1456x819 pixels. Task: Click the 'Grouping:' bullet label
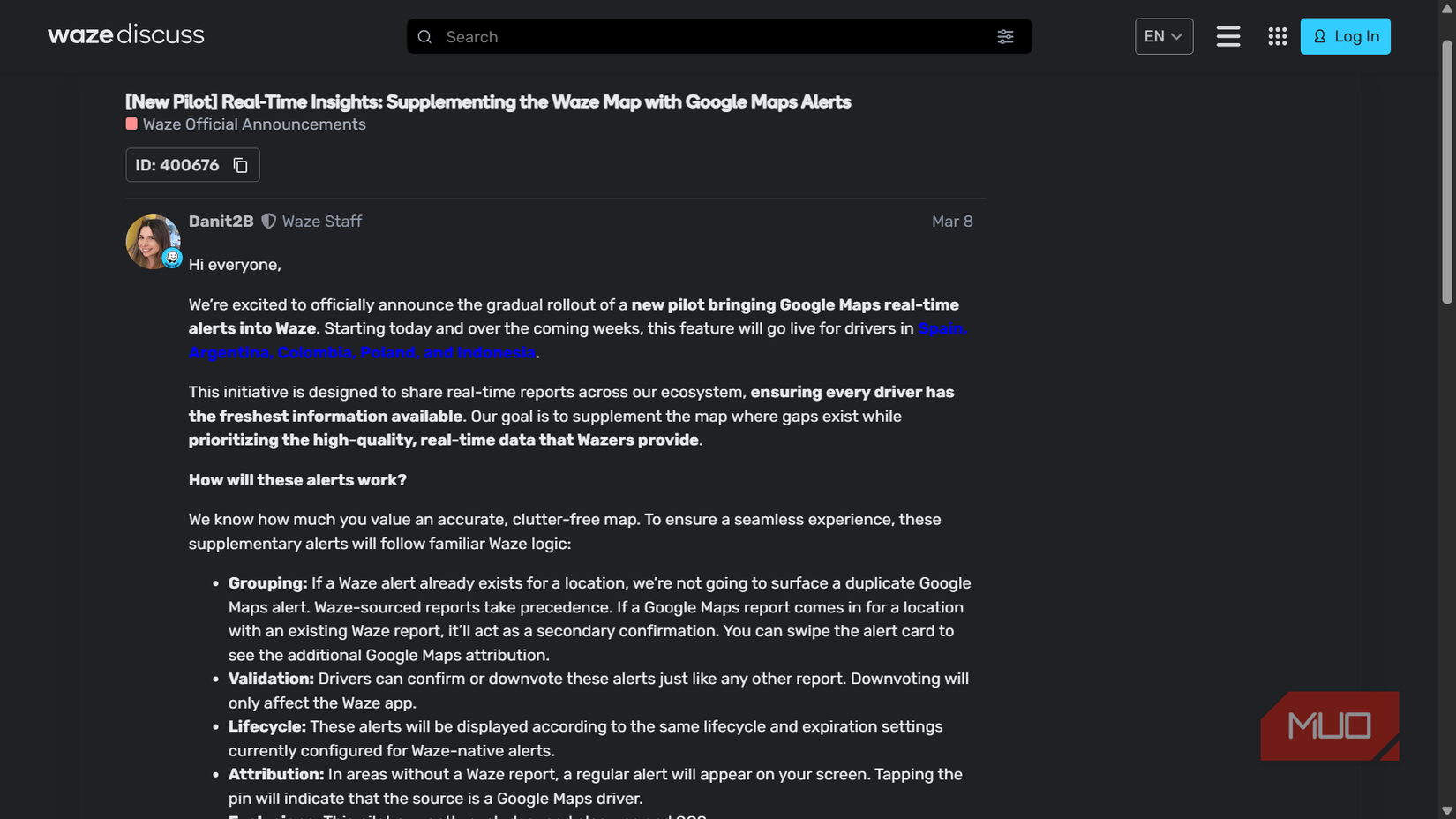pos(267,583)
